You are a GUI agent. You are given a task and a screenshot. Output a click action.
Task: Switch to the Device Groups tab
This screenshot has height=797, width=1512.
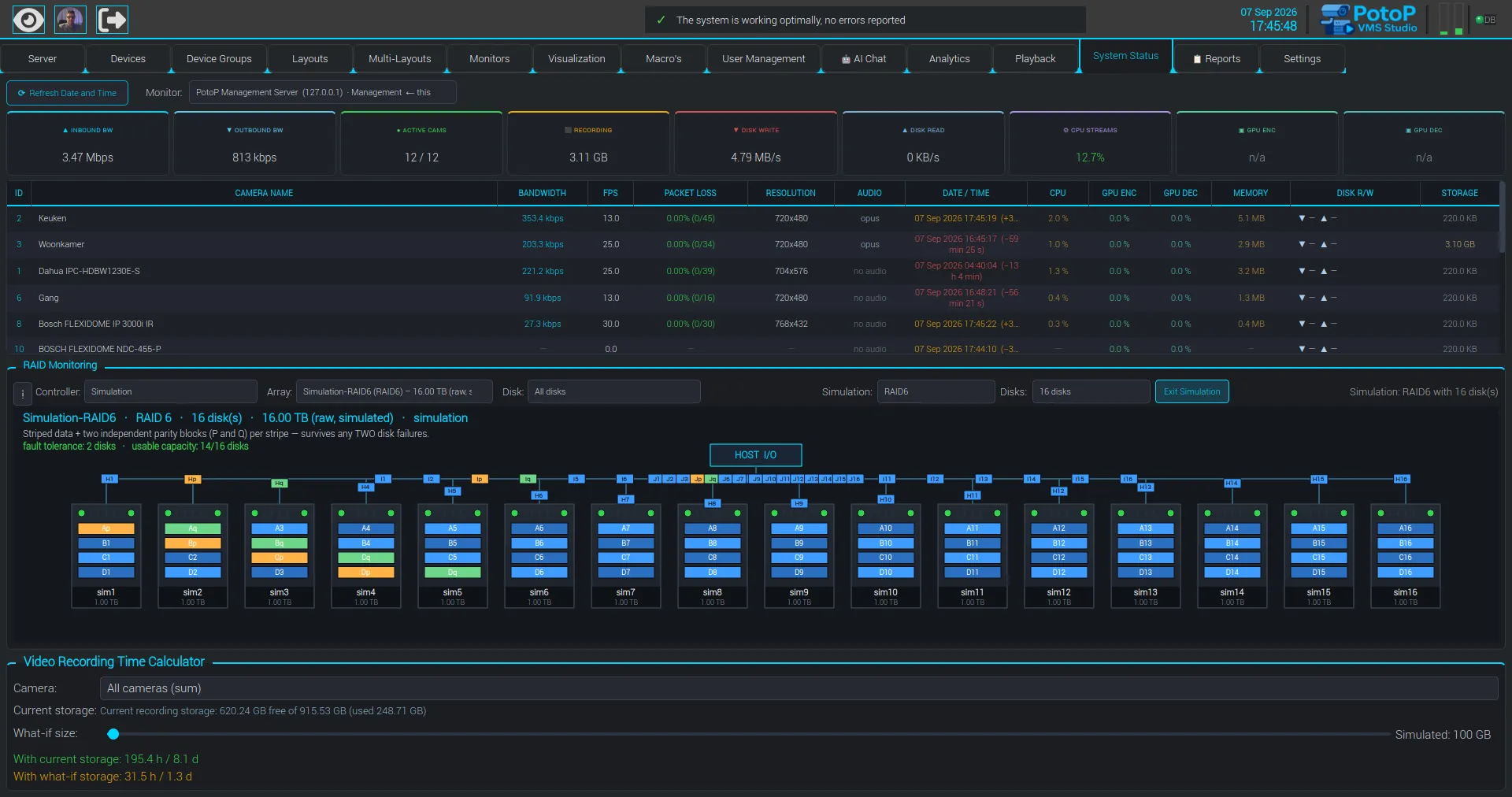click(x=219, y=59)
